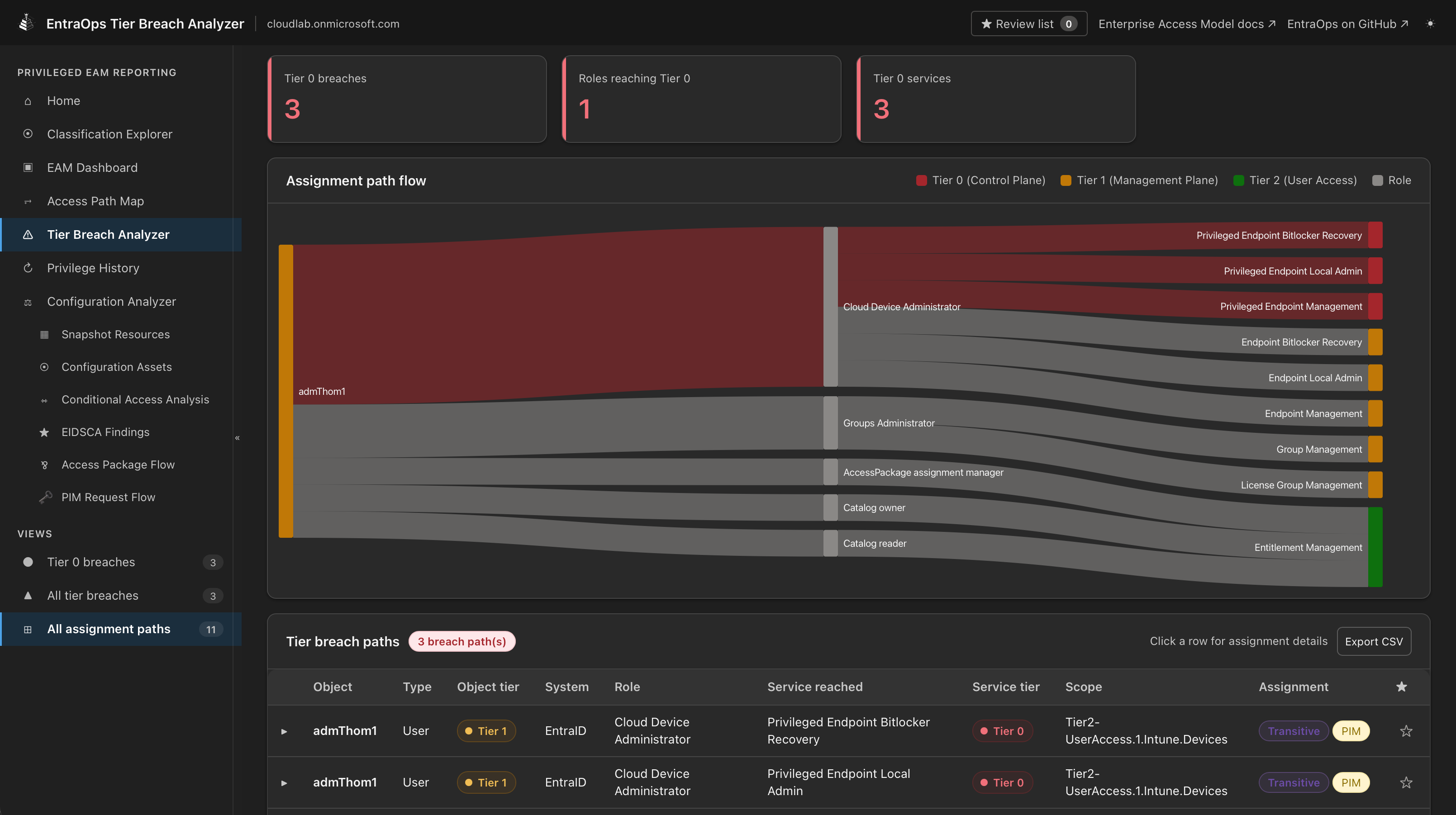Image resolution: width=1456 pixels, height=815 pixels.
Task: Click the PIM Request Flow key icon
Action: [45, 498]
